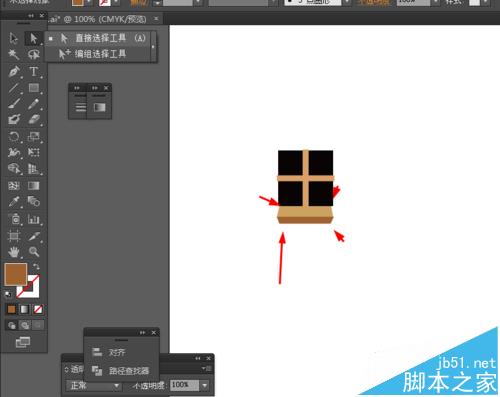500x397 pixels.
Task: Activate the Stroke box with red slash
Action: point(33,292)
